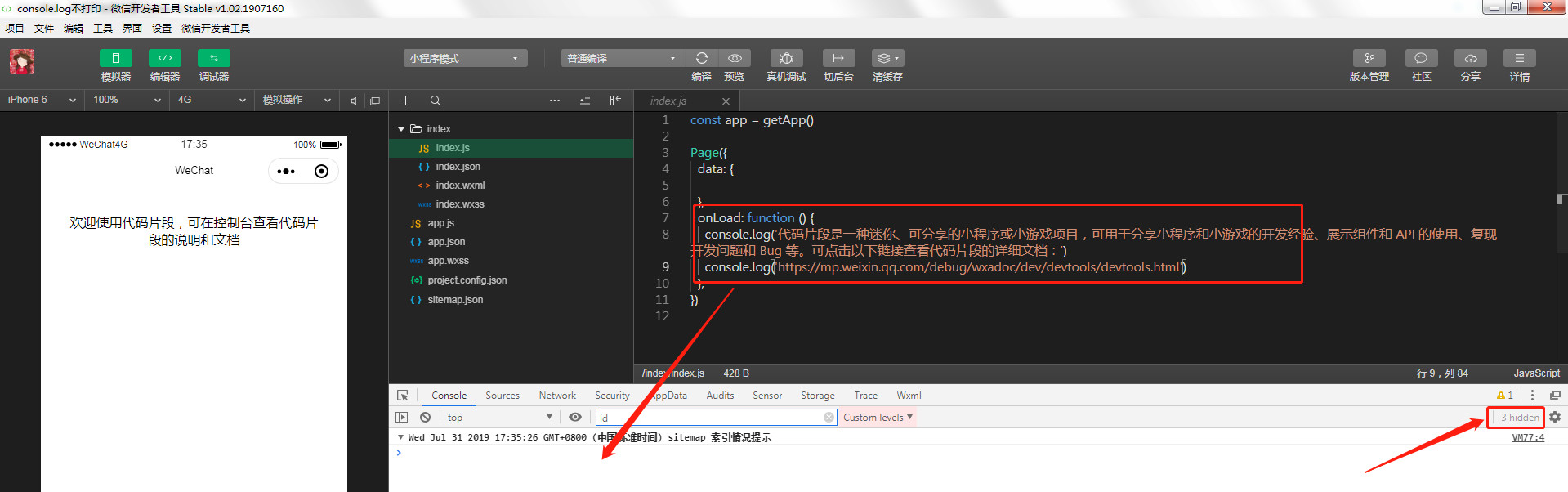Image resolution: width=1568 pixels, height=492 pixels.
Task: Open the 设置 menu
Action: pyautogui.click(x=162, y=28)
